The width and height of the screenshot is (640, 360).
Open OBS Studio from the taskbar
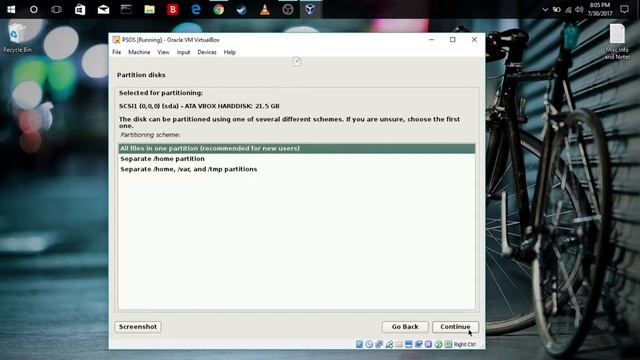coord(288,9)
